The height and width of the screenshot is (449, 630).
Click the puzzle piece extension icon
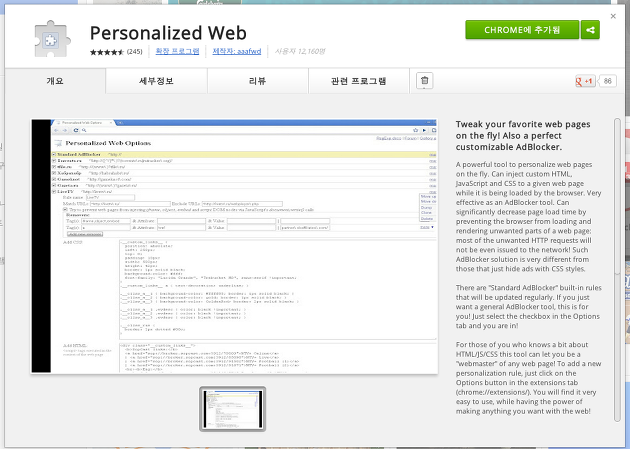tap(52, 39)
